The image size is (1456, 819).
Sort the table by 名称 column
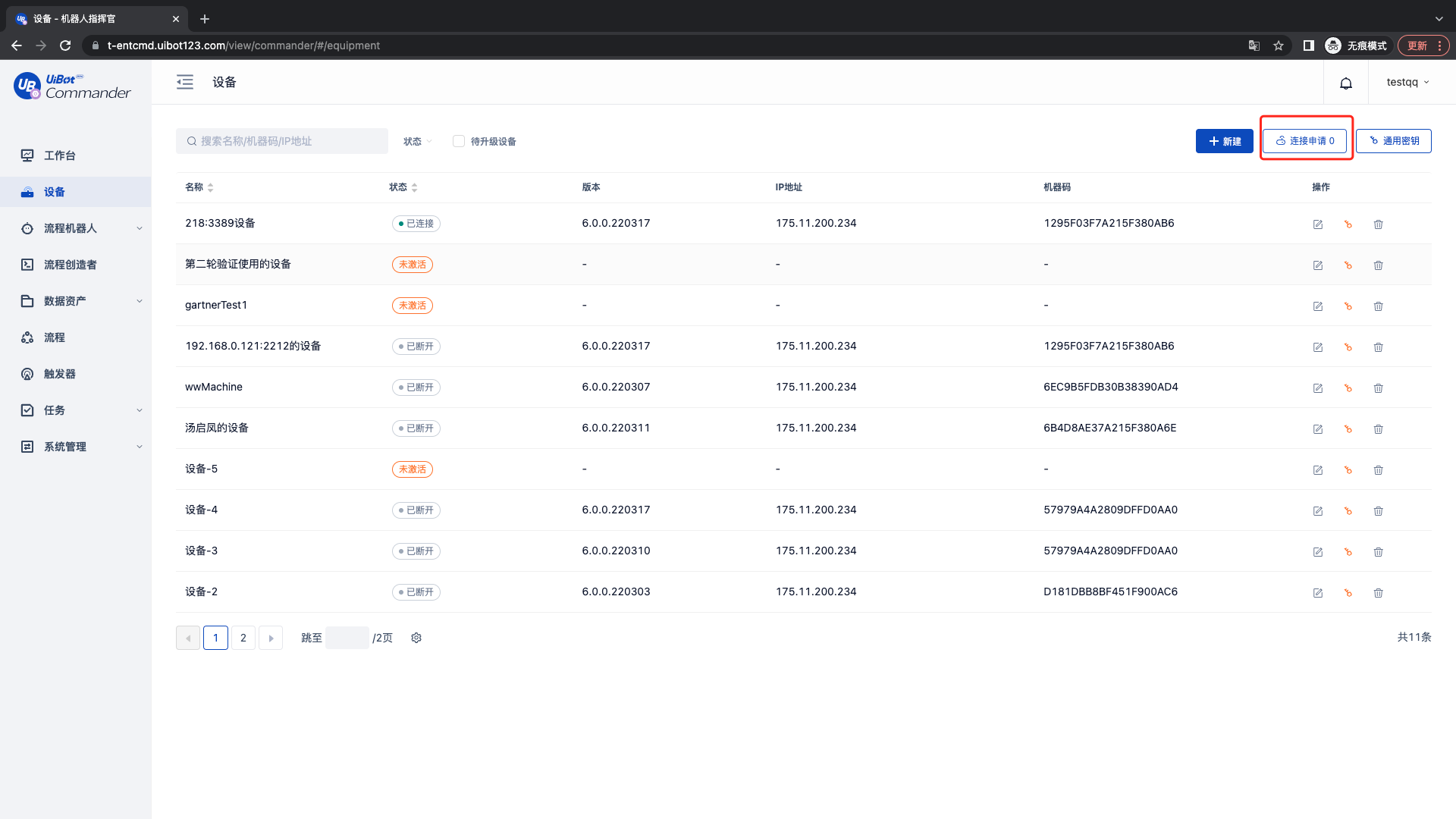pyautogui.click(x=211, y=187)
